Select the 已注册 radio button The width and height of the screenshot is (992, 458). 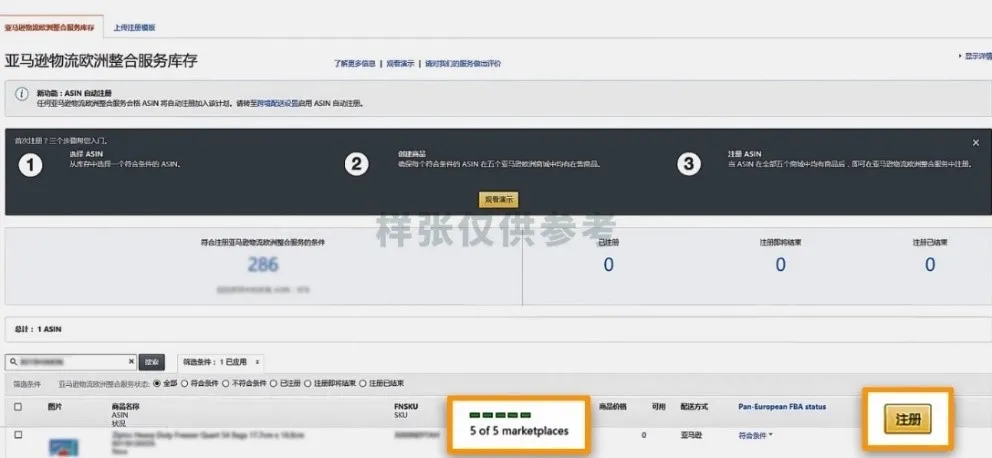point(273,383)
